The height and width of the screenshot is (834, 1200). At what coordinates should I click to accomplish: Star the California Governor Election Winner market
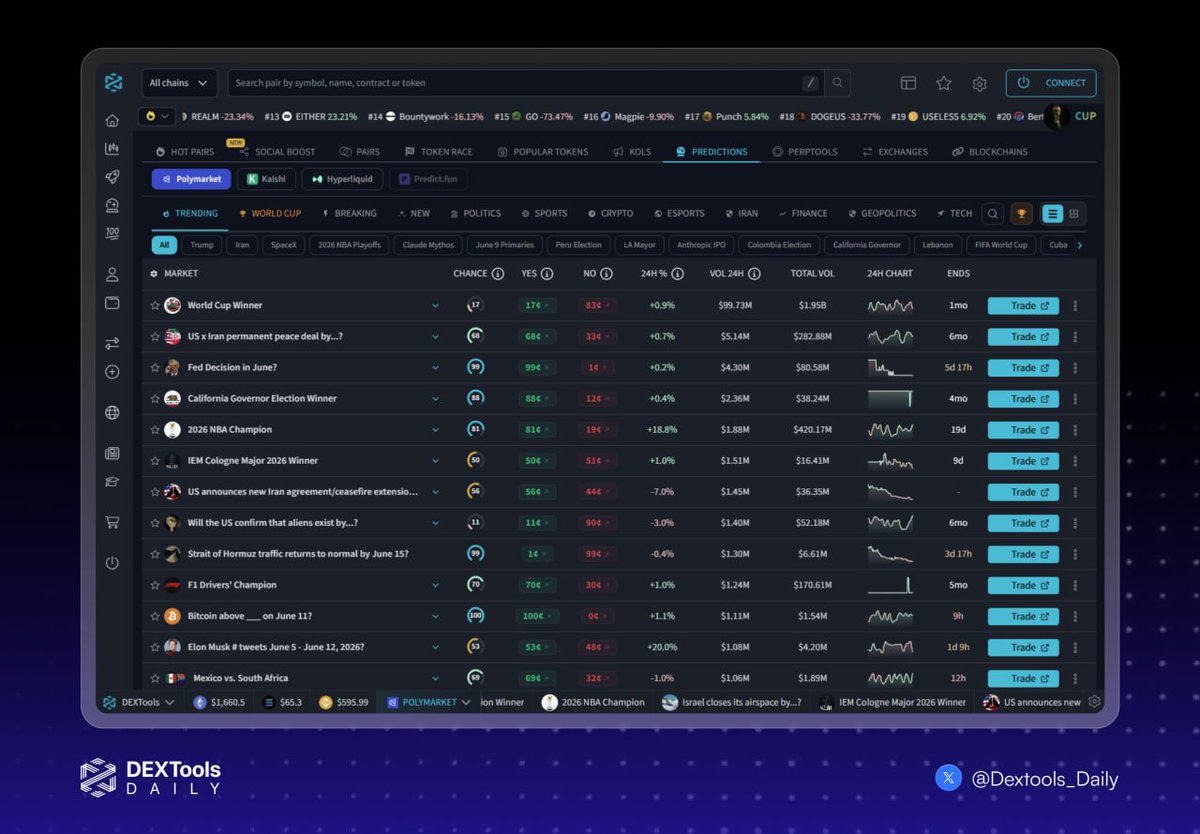155,399
